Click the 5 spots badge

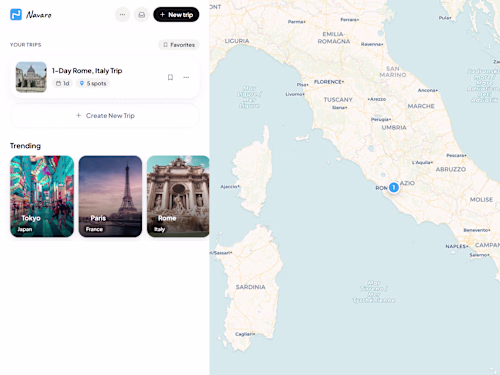tap(93, 83)
